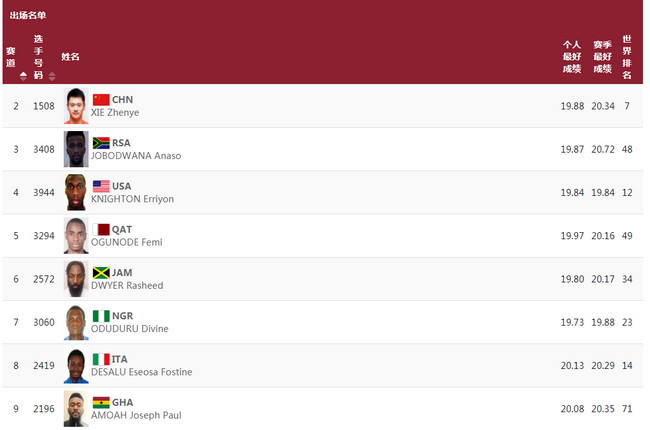Sort by athlete bib number arrow icon
This screenshot has width=650, height=430.
(52, 76)
